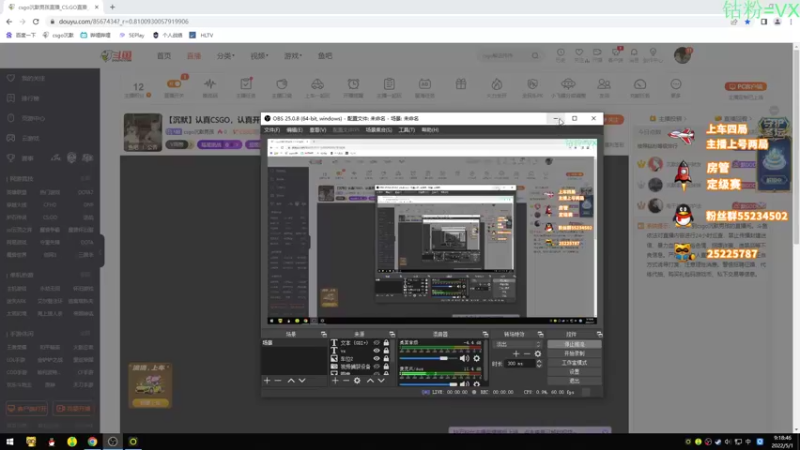Reload the page in Chrome
This screenshot has width=800, height=450.
pos(36,21)
